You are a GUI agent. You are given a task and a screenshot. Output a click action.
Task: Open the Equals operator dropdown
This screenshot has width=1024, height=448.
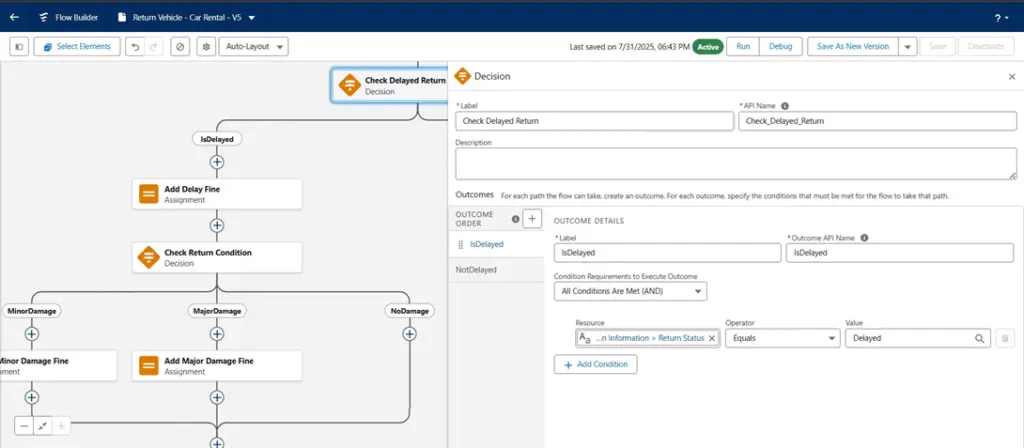[782, 338]
